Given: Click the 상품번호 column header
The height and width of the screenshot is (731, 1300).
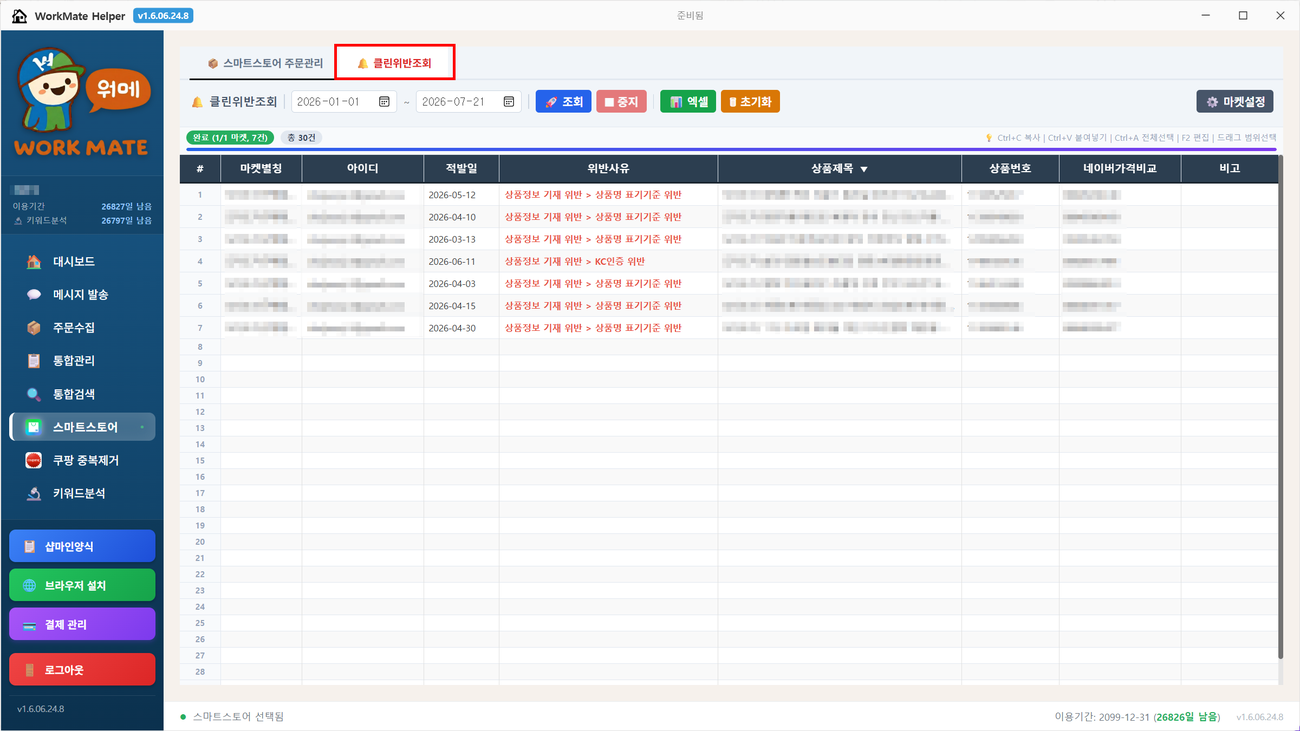Looking at the screenshot, I should tap(1010, 169).
